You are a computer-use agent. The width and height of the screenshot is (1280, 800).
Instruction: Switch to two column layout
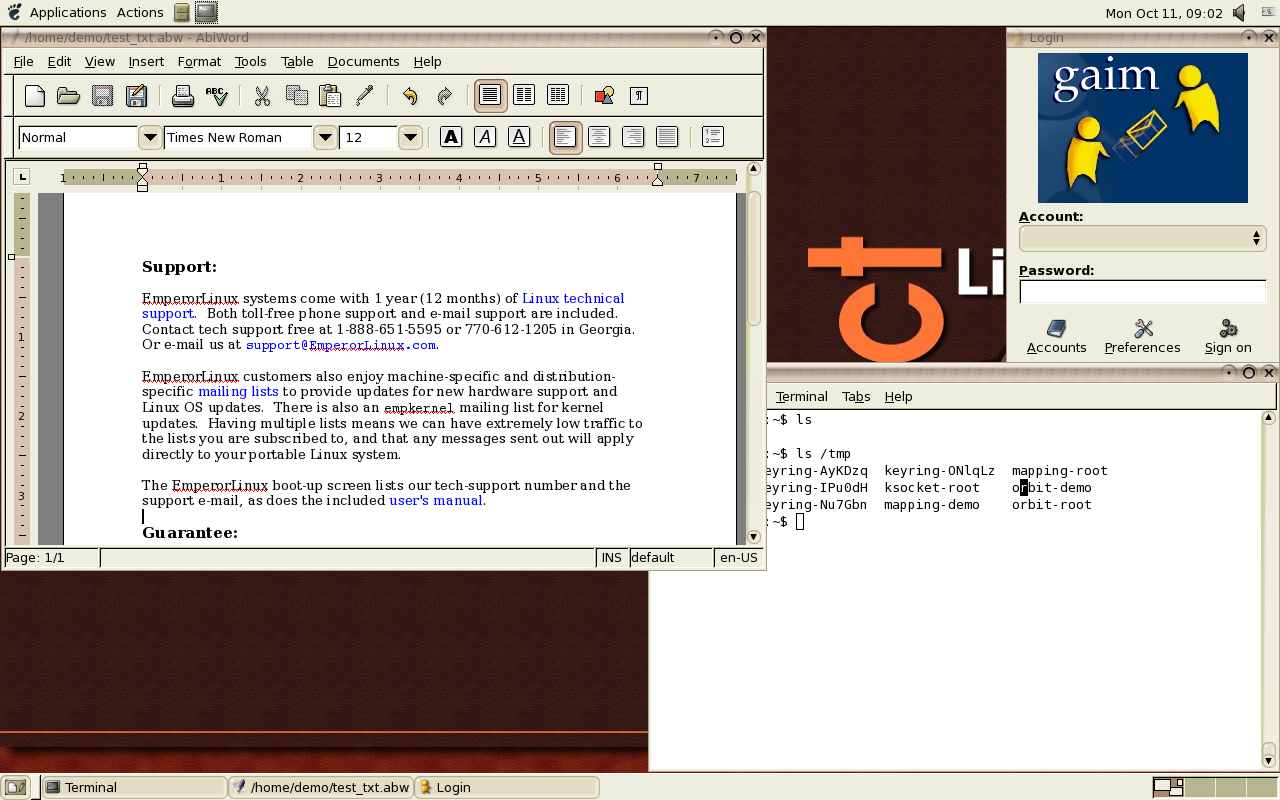point(524,96)
